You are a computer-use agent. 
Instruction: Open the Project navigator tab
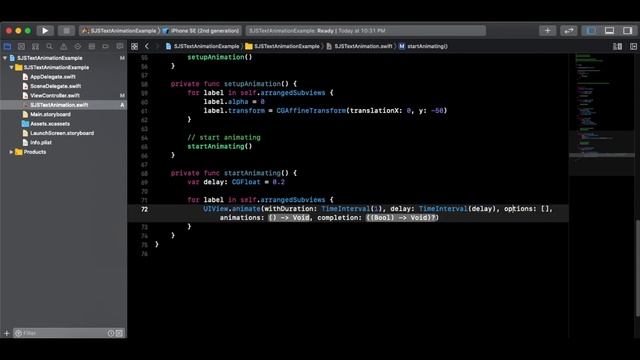click(x=7, y=47)
